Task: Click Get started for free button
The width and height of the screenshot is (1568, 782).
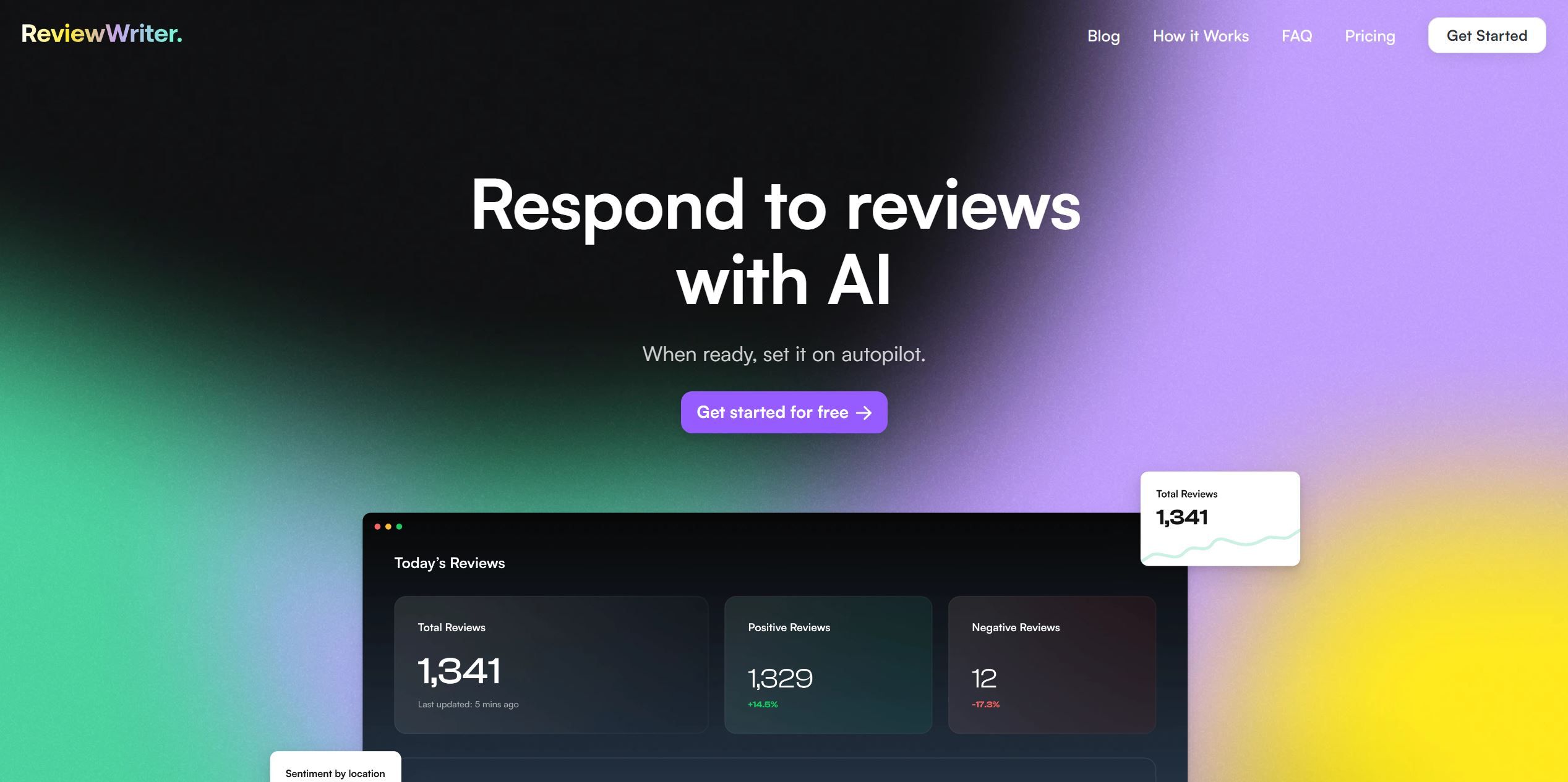Action: 783,412
